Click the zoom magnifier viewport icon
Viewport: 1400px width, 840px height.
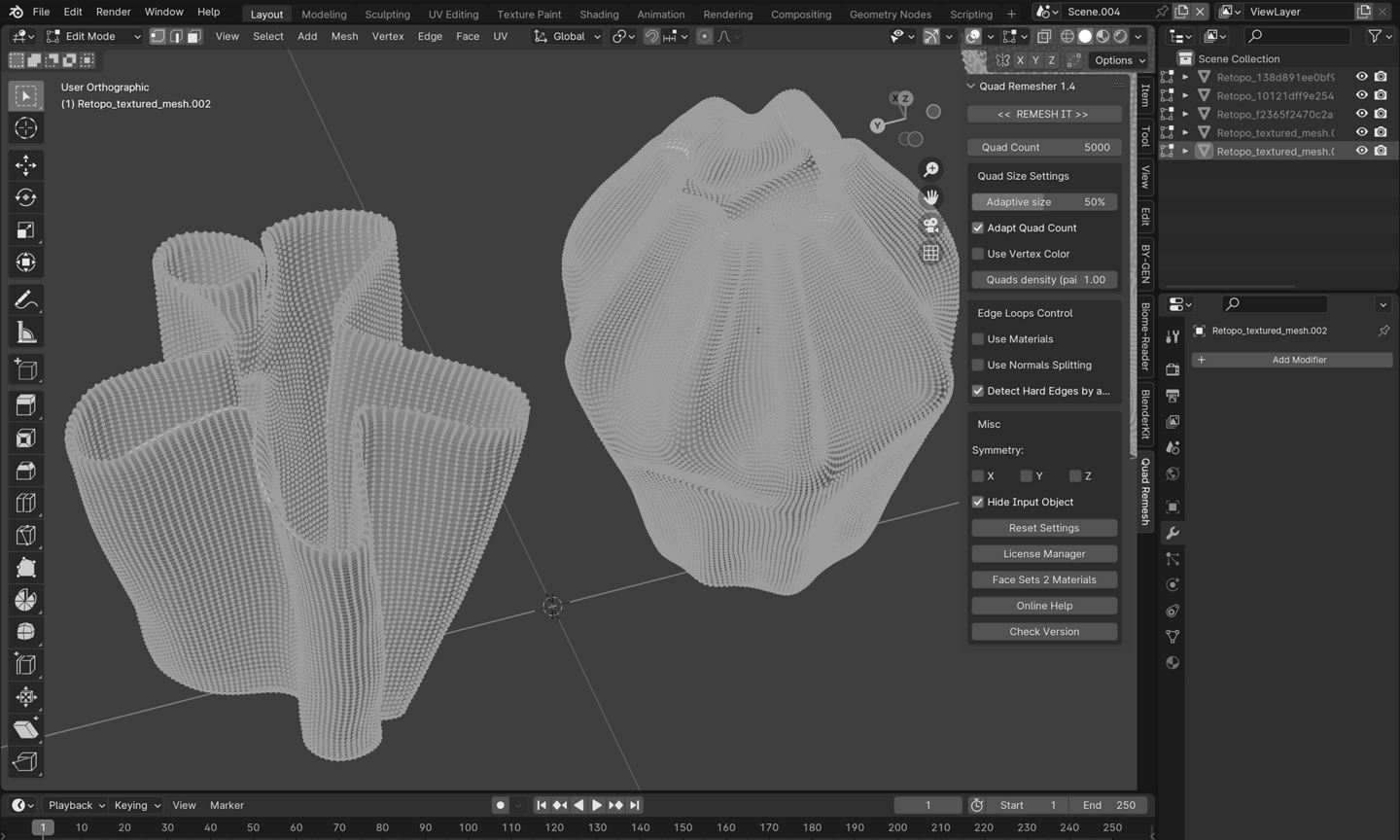(x=930, y=170)
